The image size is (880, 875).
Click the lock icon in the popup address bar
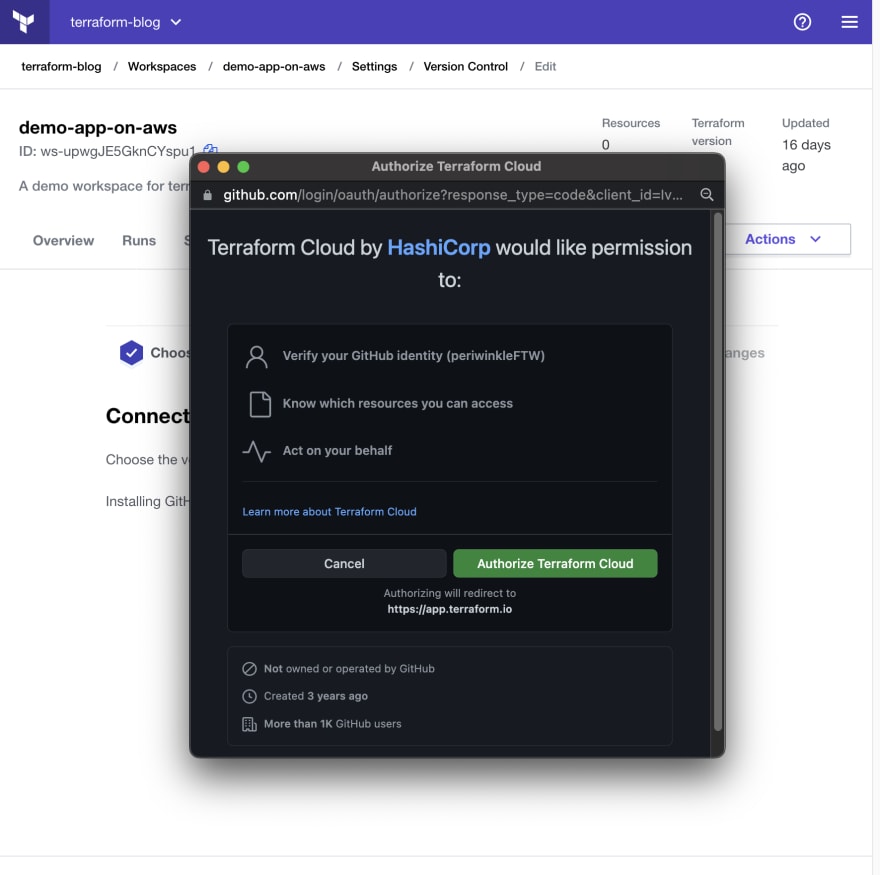[208, 195]
